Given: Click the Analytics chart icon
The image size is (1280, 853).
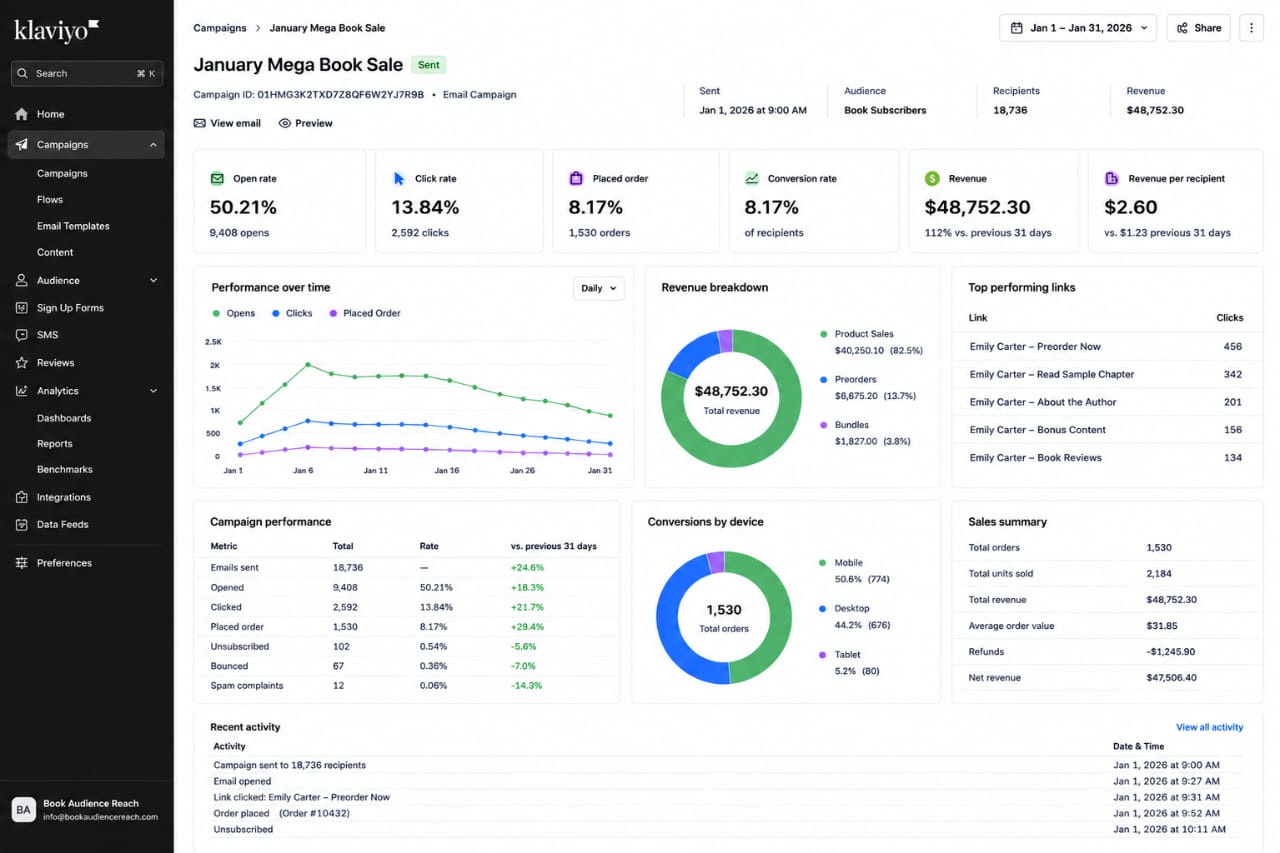Looking at the screenshot, I should [21, 391].
